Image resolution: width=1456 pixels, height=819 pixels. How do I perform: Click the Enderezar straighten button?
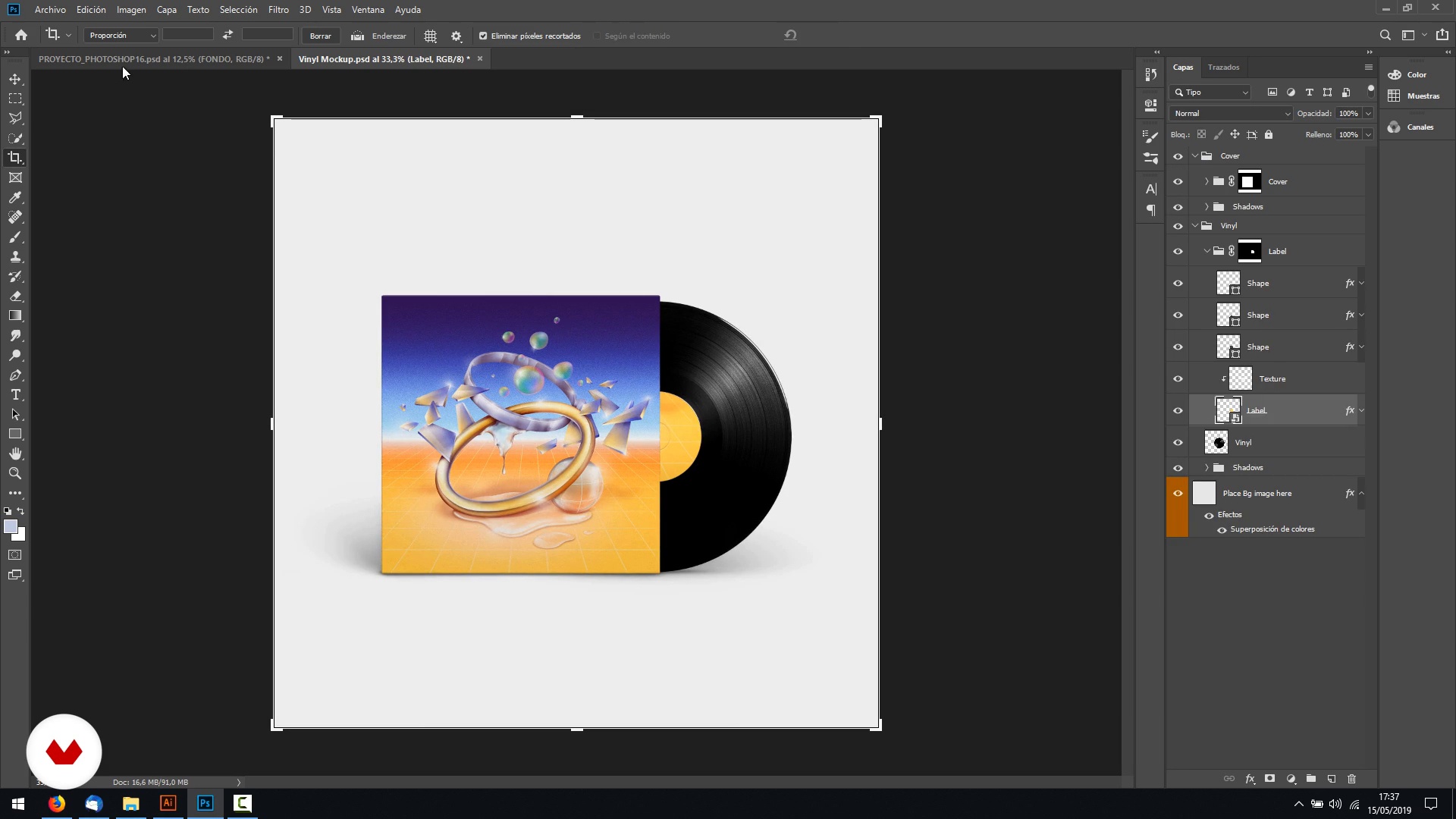point(378,36)
